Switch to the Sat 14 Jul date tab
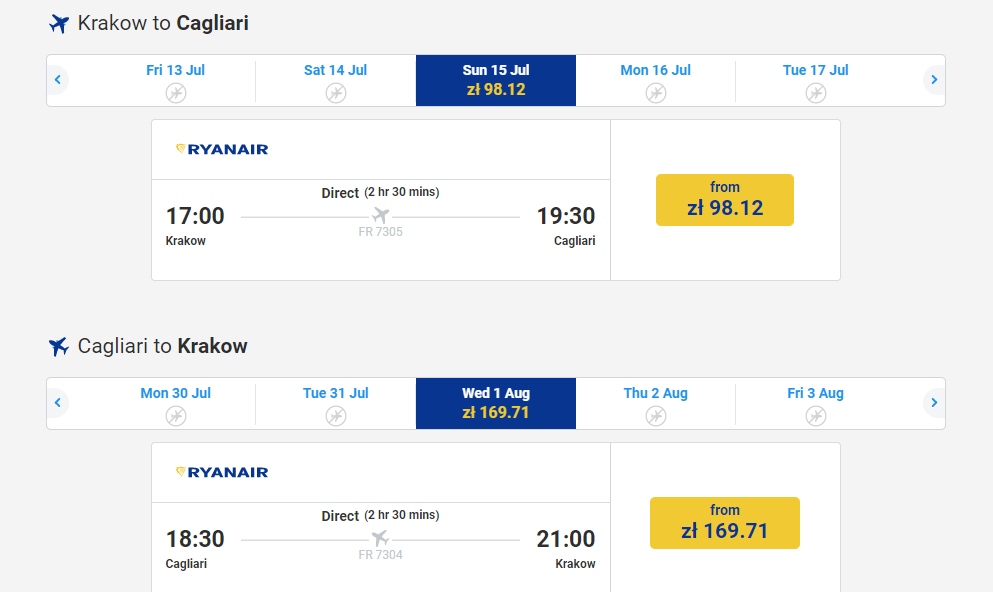 pos(336,80)
